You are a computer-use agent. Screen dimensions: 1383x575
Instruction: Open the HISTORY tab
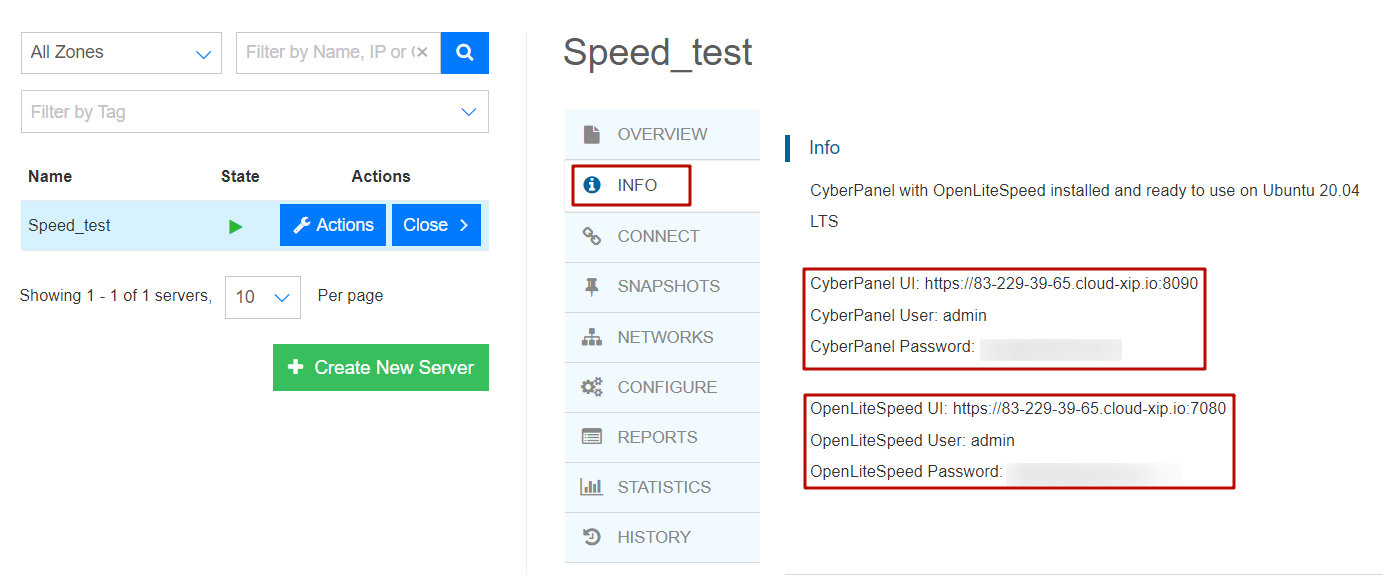[662, 537]
